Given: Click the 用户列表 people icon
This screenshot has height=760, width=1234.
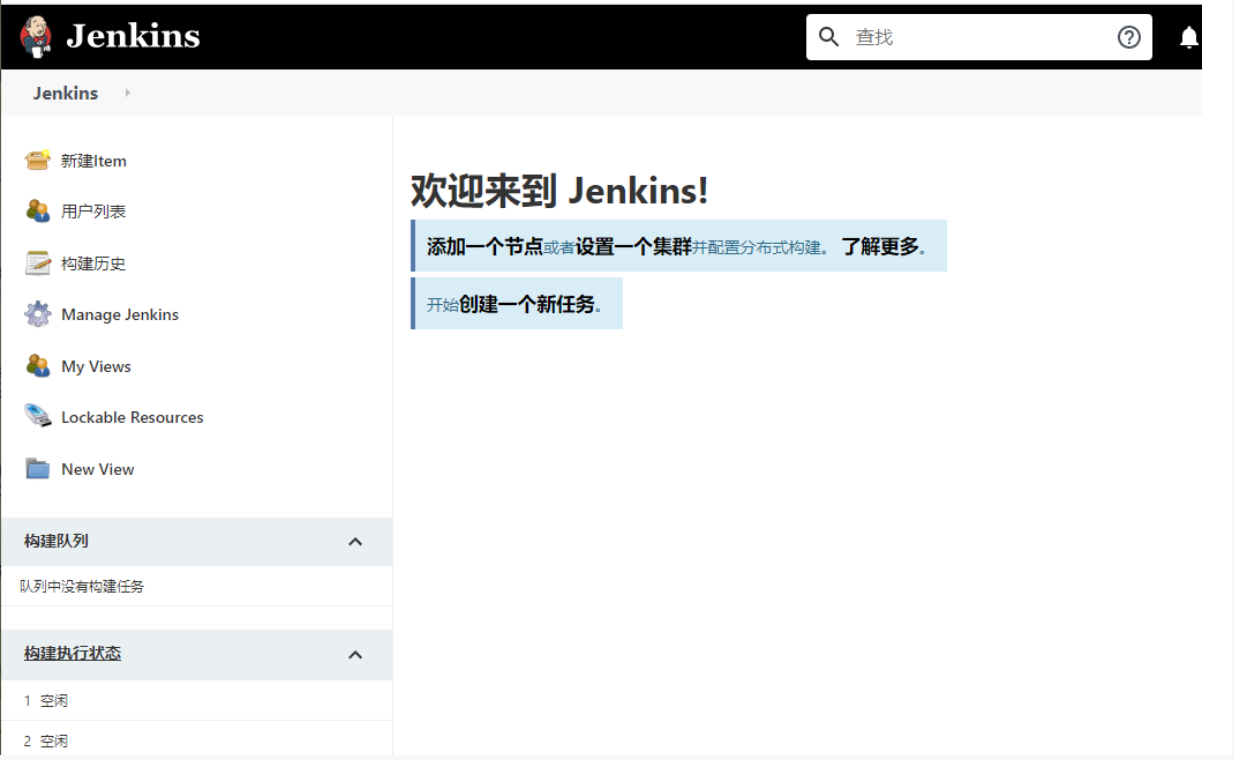Looking at the screenshot, I should (38, 211).
